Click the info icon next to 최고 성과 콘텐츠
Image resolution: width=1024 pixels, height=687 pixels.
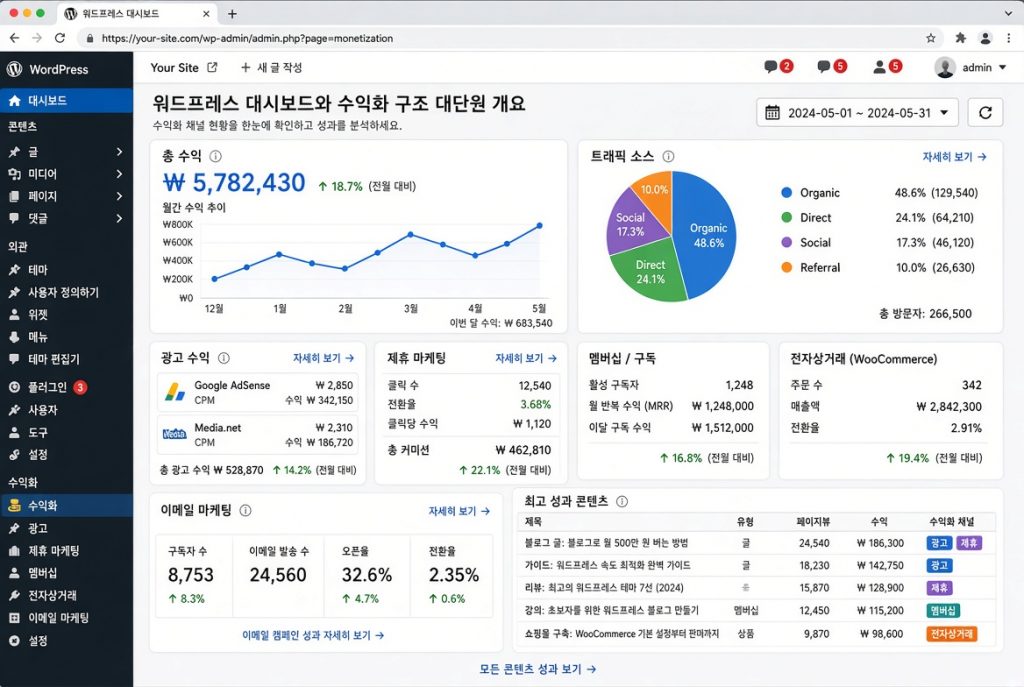pos(622,502)
